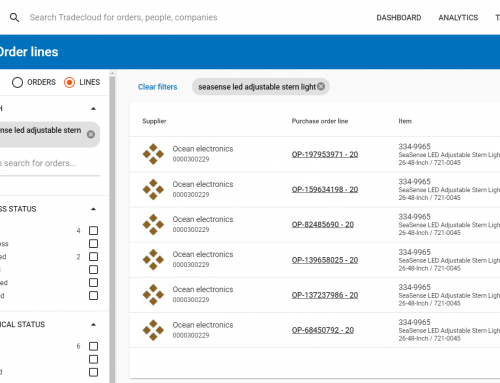Click supplier logo in OP-137237986 row

click(x=153, y=295)
